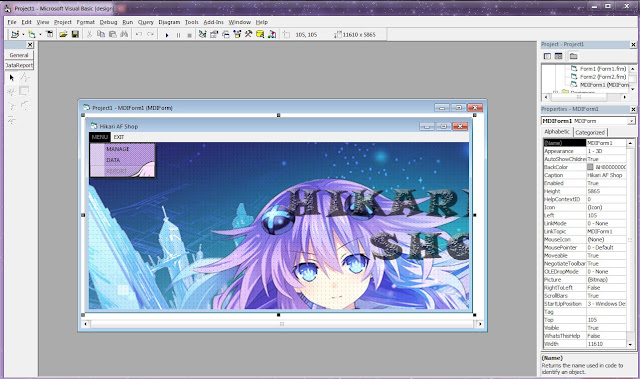Open the Format menu
This screenshot has height=379, width=640.
pos(85,22)
